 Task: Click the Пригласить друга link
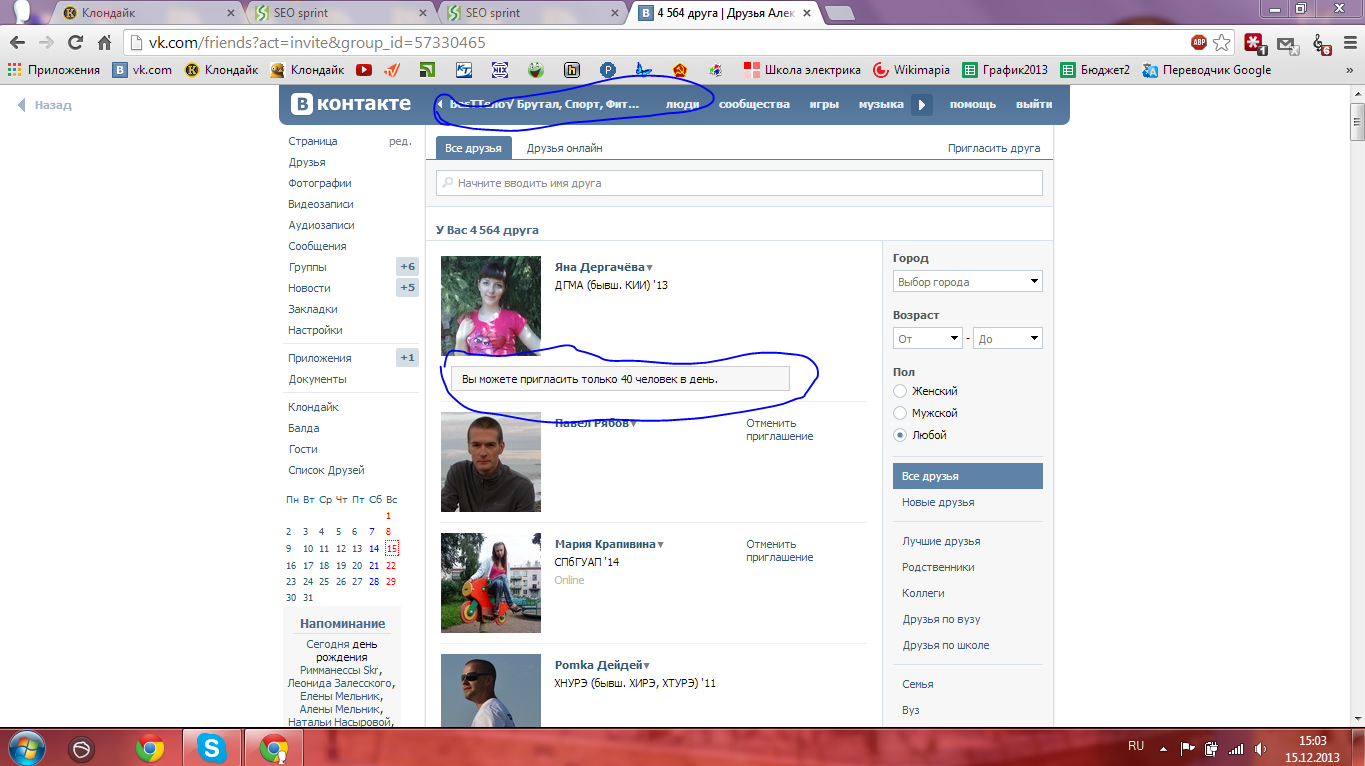pos(994,148)
